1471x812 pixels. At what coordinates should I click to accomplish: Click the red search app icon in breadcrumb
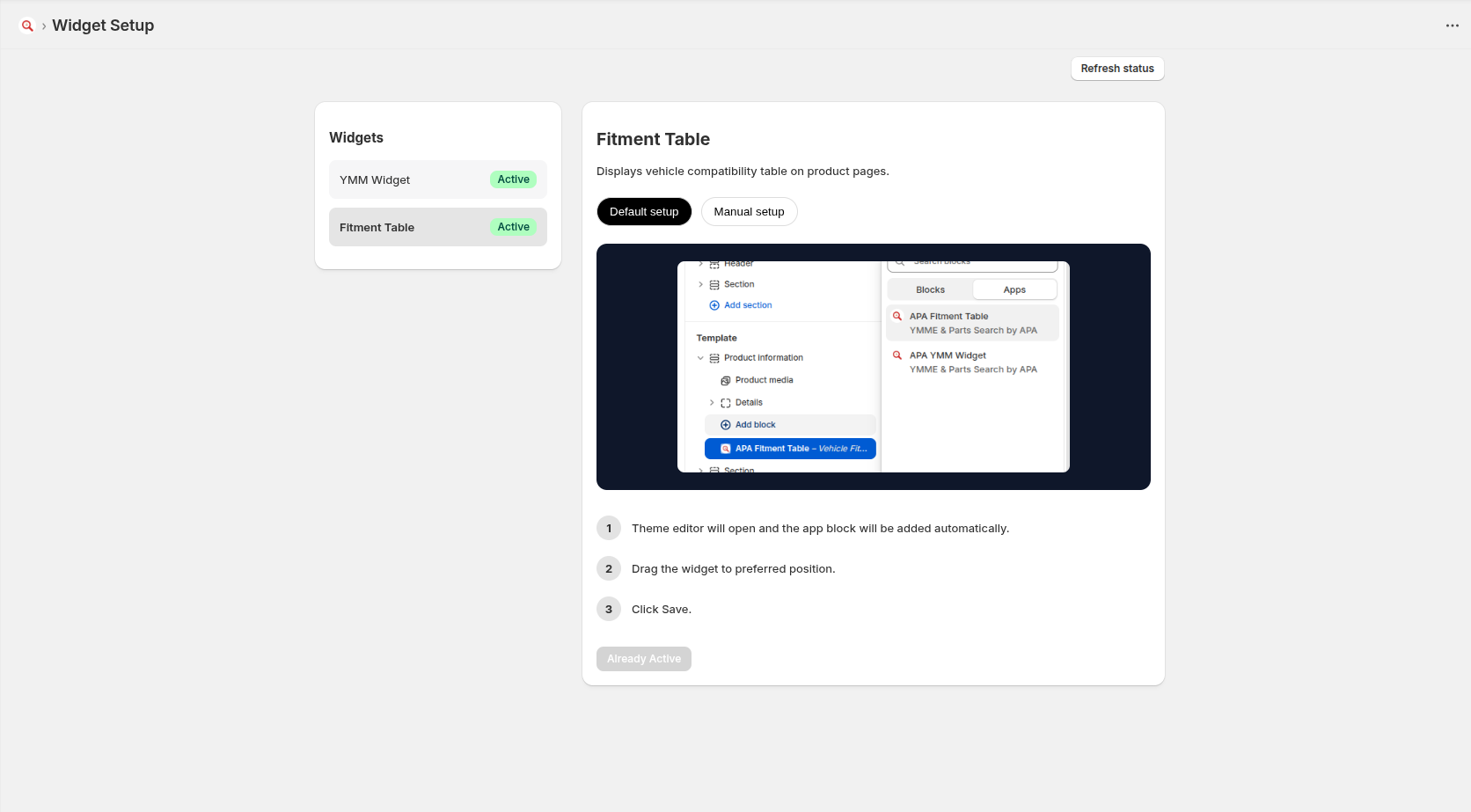(27, 26)
